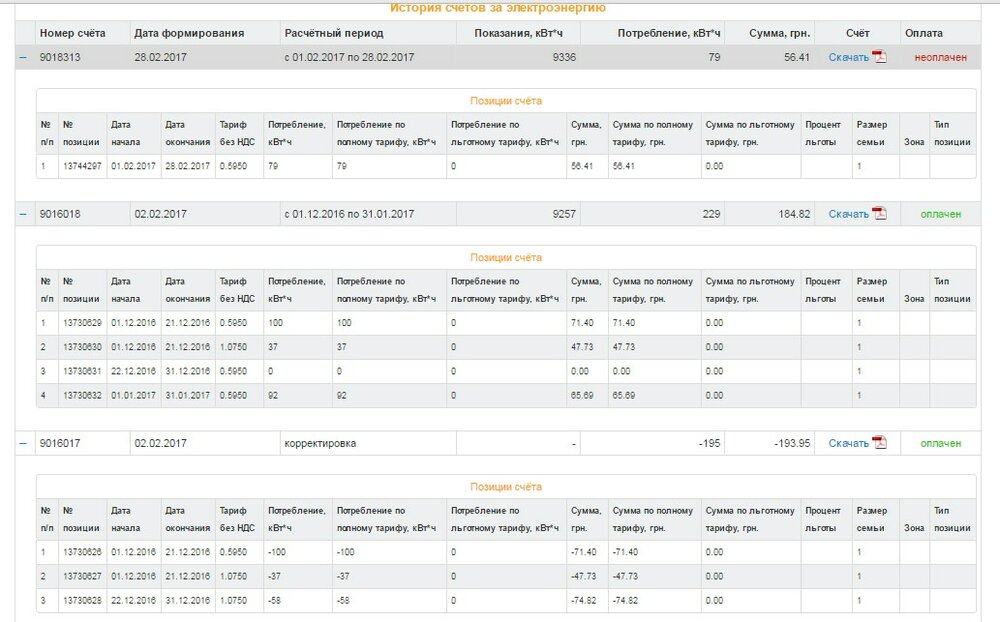Select the period с 01.12.2016 по 31.01.2017

(x=349, y=214)
